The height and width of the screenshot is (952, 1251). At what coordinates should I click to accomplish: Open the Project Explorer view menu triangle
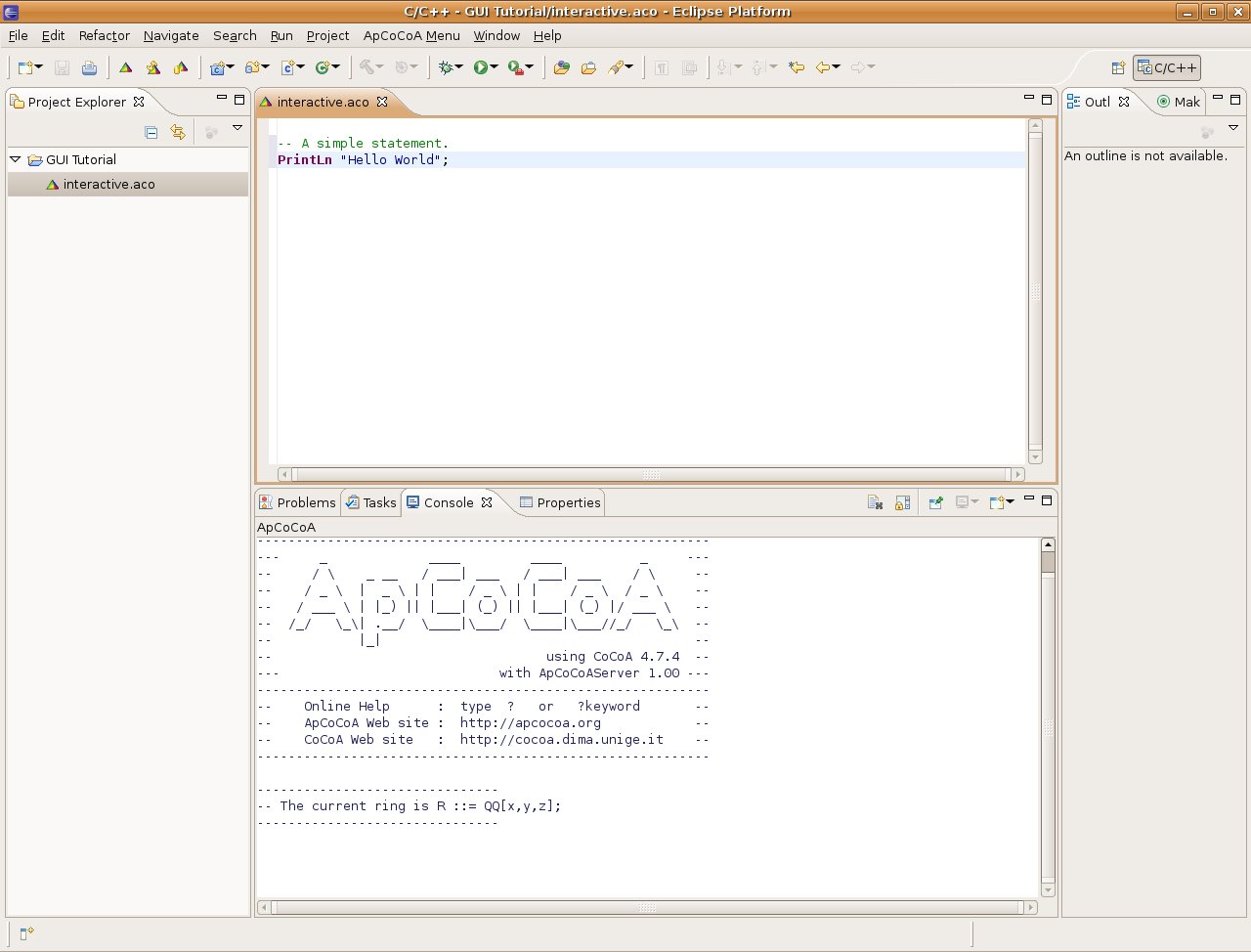[237, 128]
